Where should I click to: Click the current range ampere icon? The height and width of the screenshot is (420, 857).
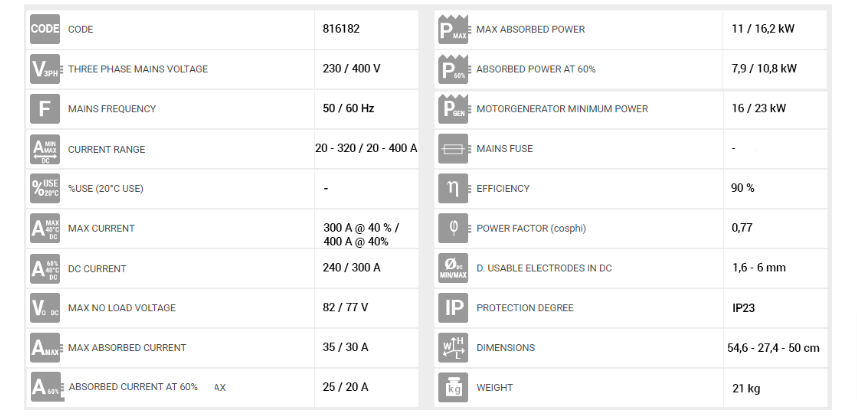[45, 149]
